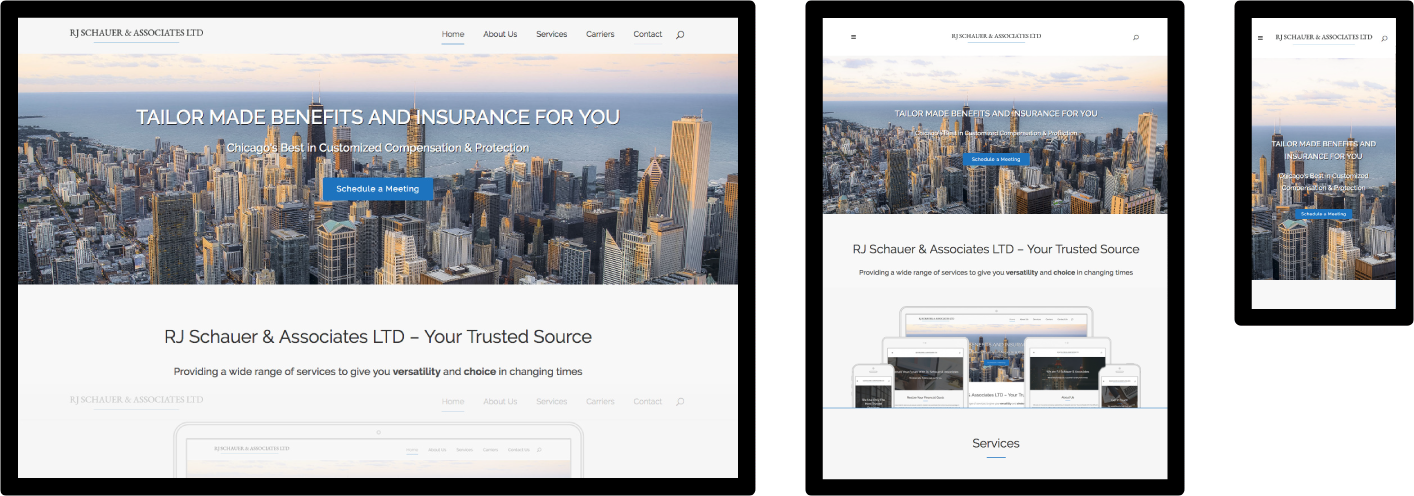Viewport: 1414px width, 496px height.
Task: Click the faded Services link in lower desktop nav
Action: 551,401
